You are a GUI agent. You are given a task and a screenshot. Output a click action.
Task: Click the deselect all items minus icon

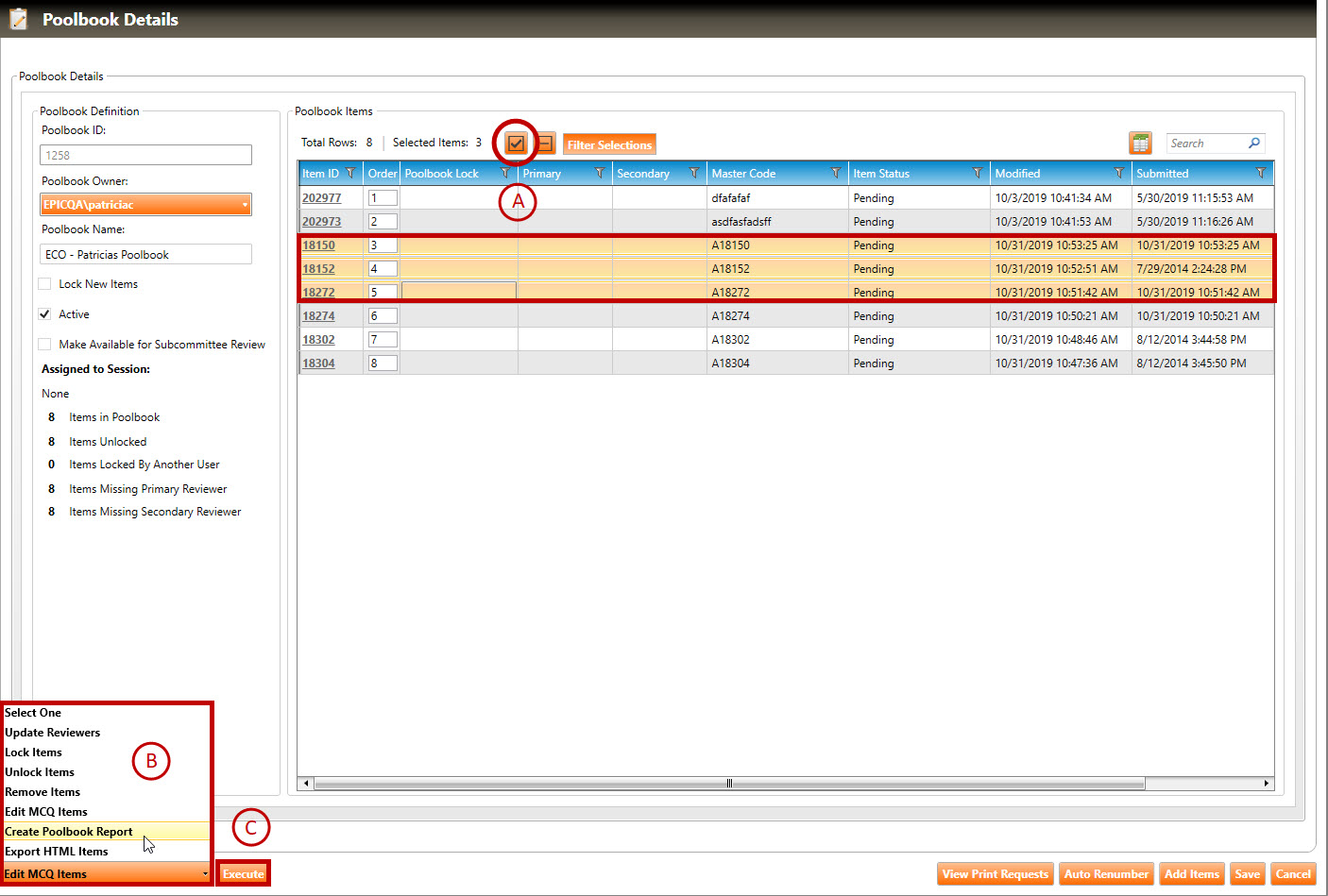click(545, 144)
